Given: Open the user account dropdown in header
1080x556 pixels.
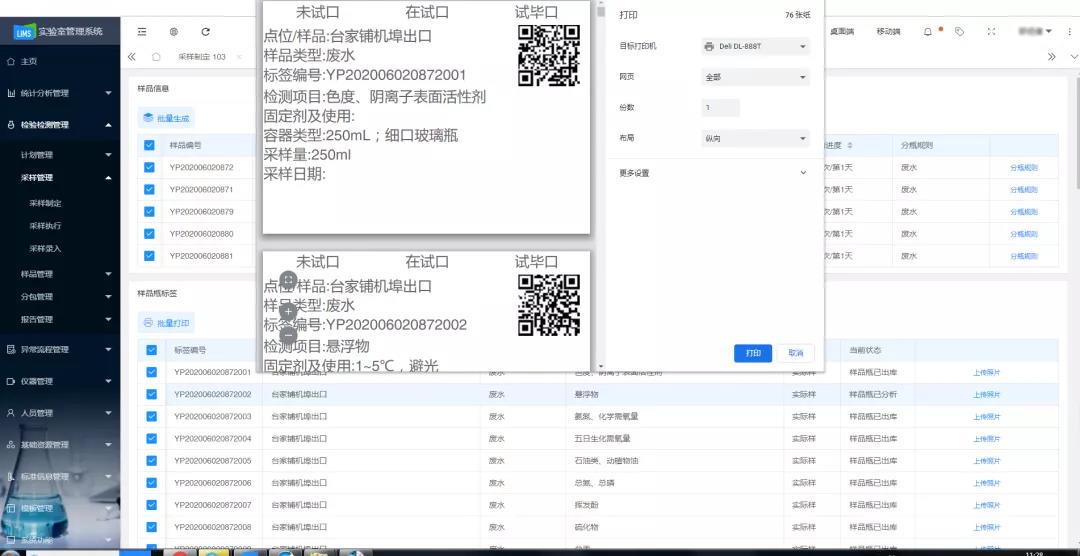Looking at the screenshot, I should click(x=1035, y=32).
